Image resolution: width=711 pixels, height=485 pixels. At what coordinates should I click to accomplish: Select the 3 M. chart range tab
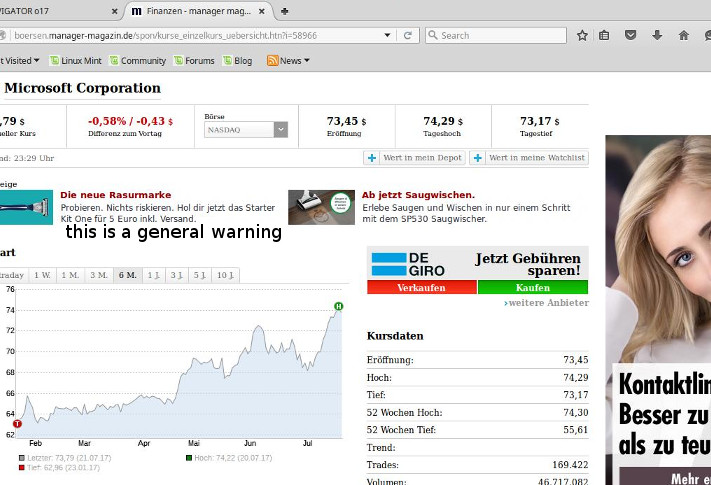pos(99,275)
